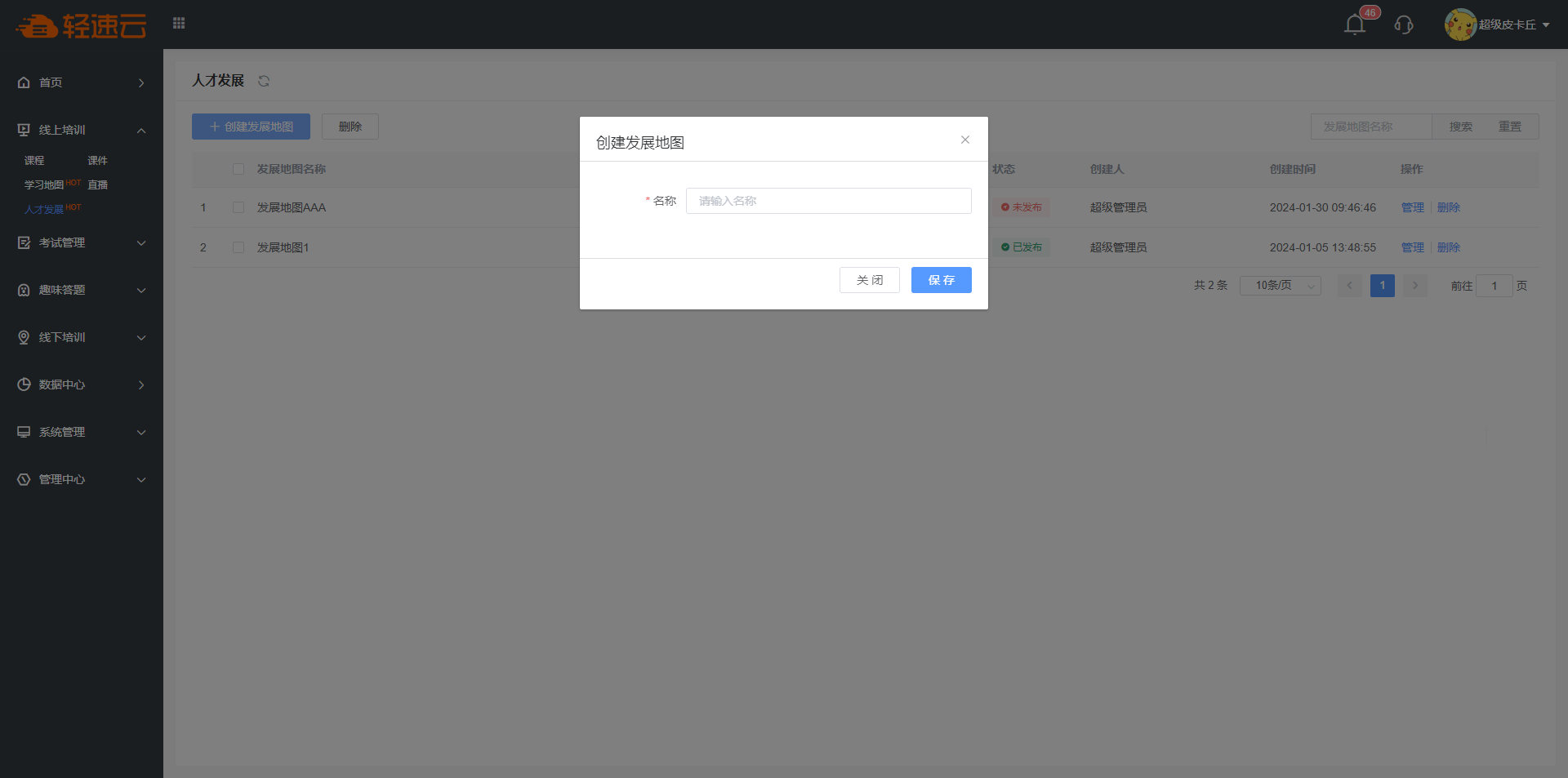Click the headset support icon
The width and height of the screenshot is (1568, 778).
[x=1404, y=24]
